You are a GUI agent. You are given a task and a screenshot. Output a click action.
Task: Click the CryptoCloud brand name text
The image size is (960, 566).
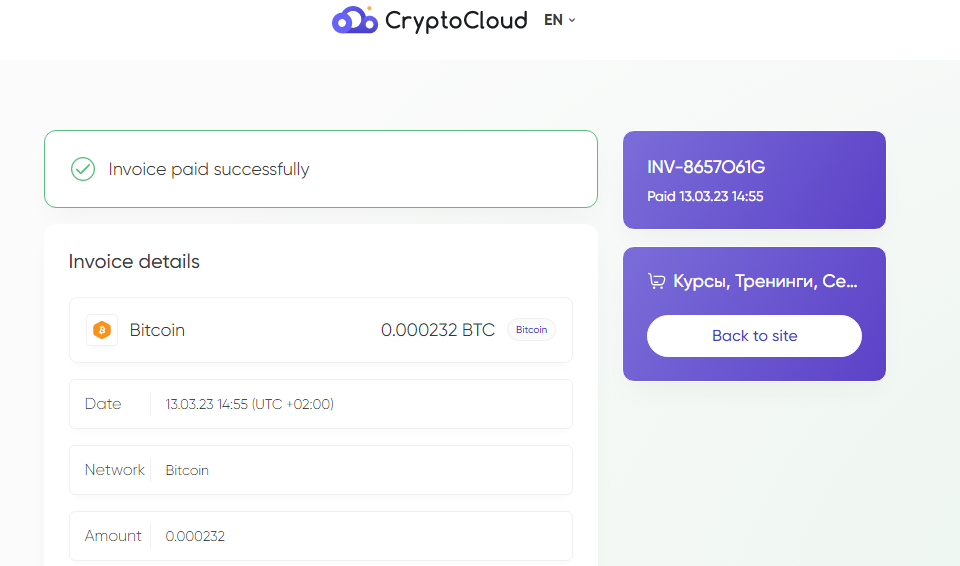(x=456, y=21)
